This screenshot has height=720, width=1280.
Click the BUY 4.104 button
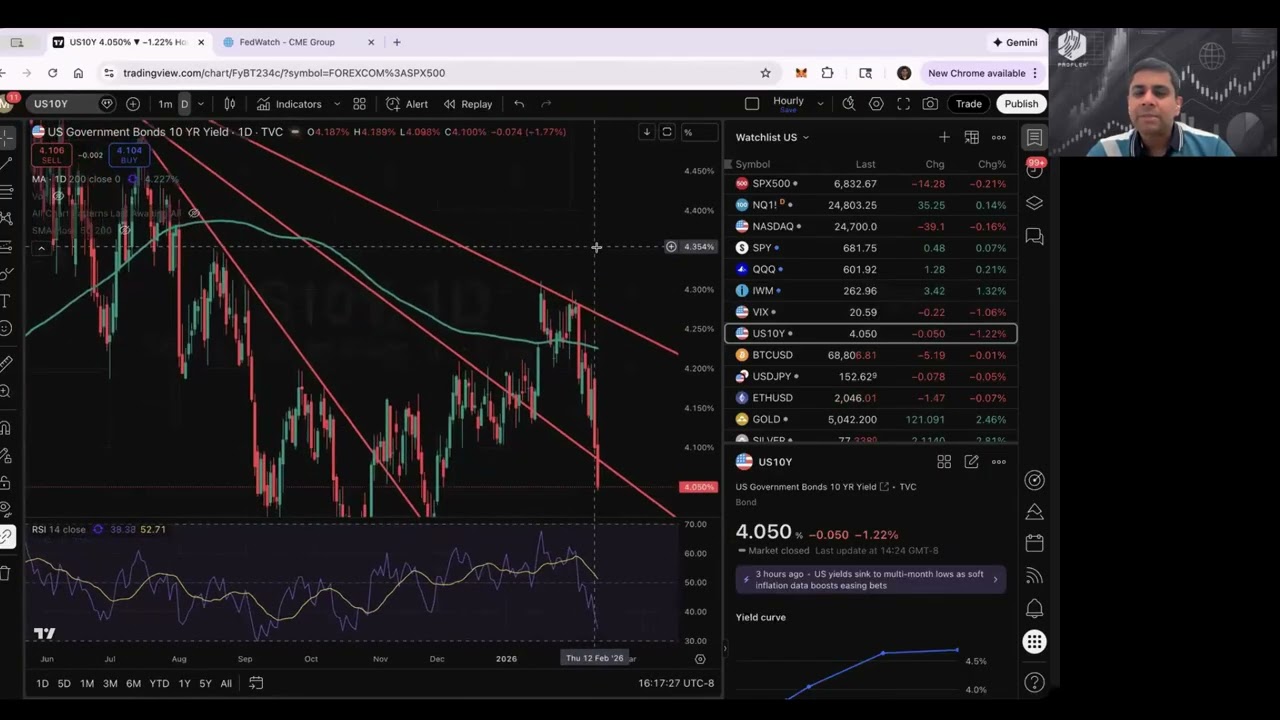[x=129, y=155]
